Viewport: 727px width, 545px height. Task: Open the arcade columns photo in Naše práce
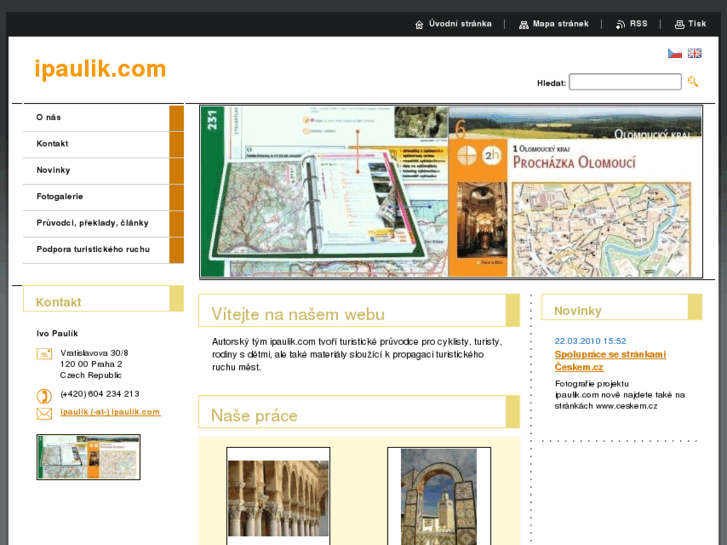pyautogui.click(x=278, y=496)
